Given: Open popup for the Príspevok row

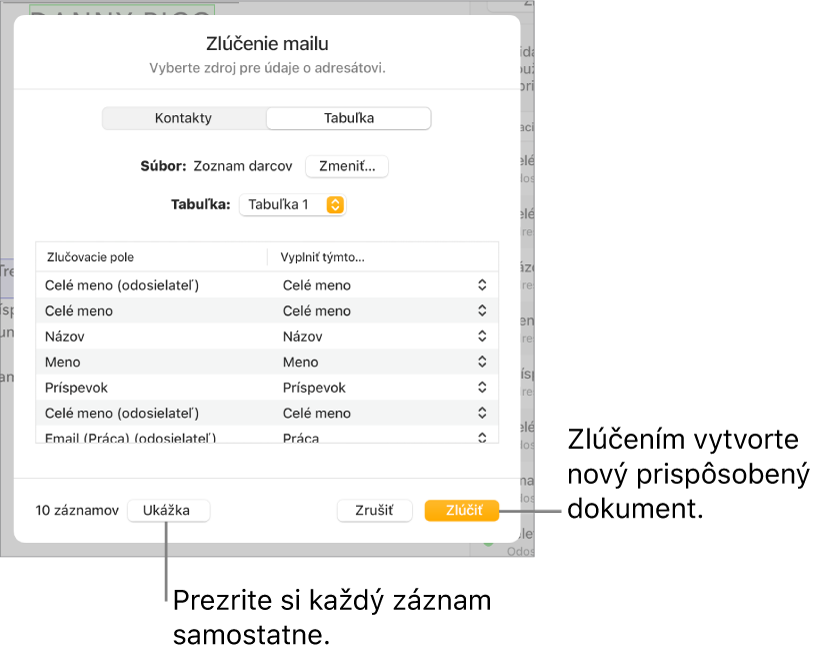Looking at the screenshot, I should point(482,387).
